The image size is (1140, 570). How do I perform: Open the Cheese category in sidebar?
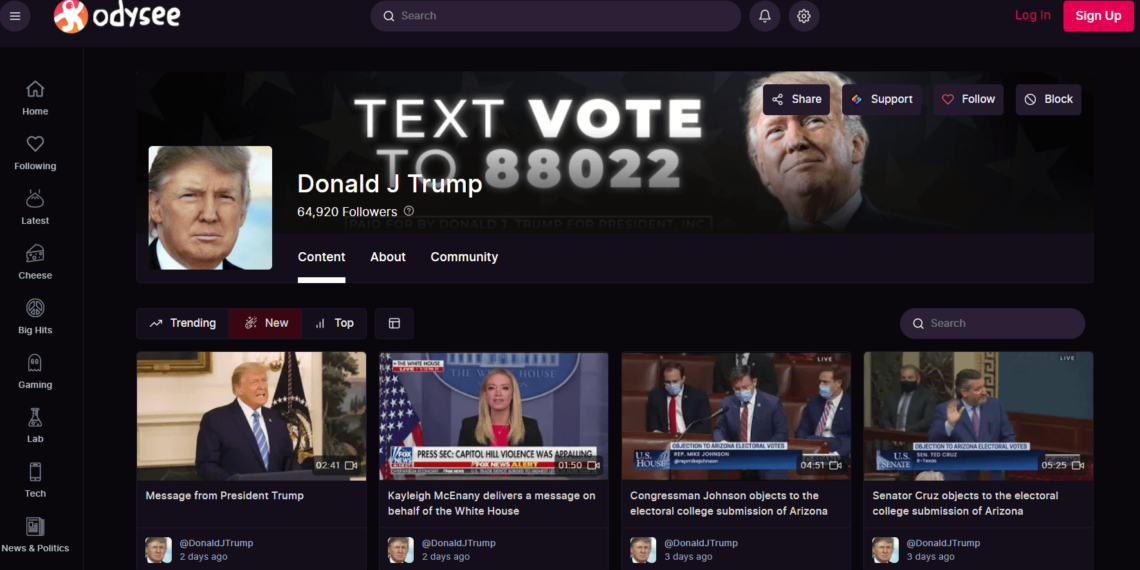pos(35,261)
